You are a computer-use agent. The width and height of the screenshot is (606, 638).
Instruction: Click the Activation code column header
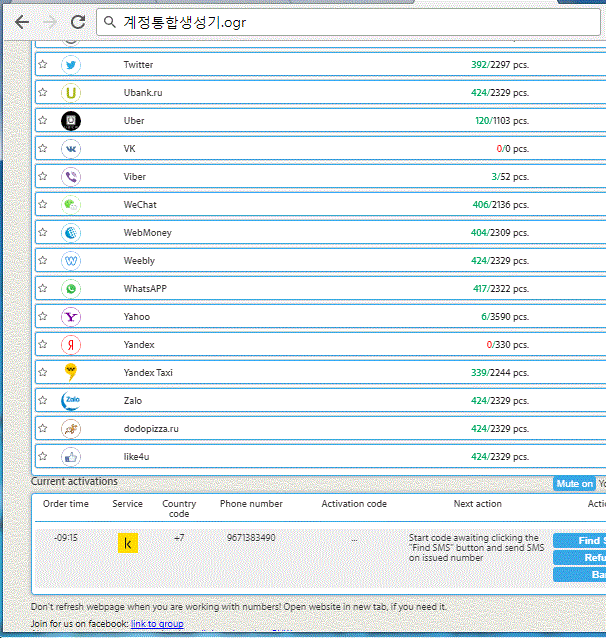coord(354,504)
